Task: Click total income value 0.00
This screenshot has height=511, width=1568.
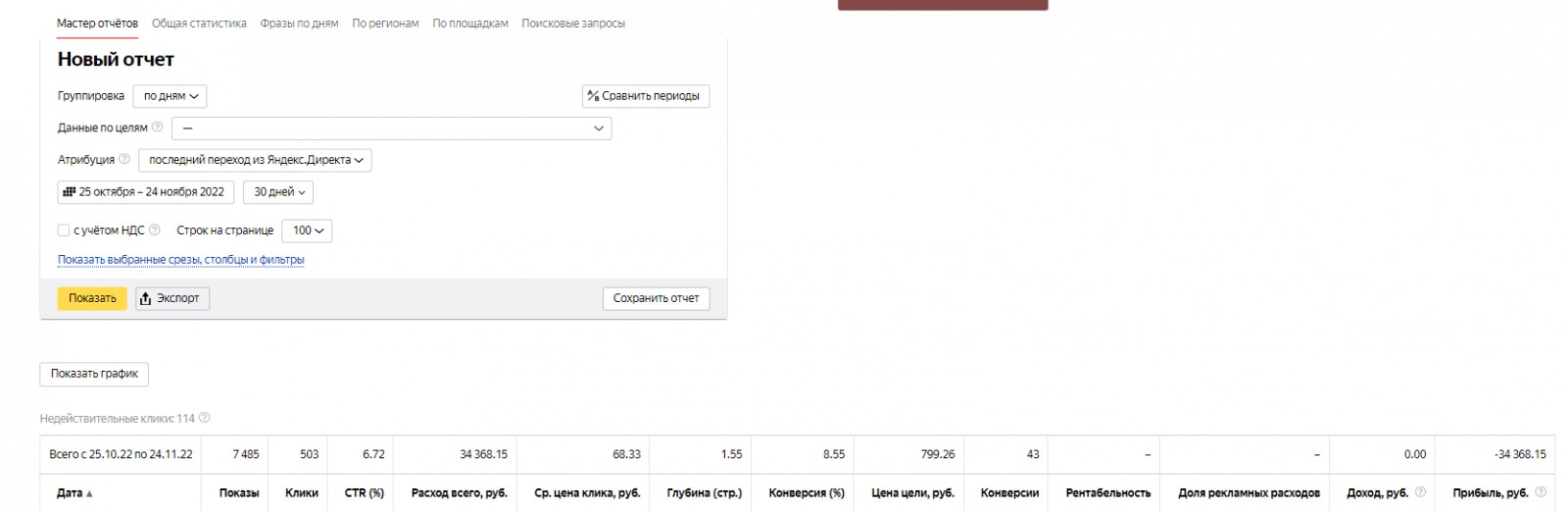Action: [x=1414, y=455]
